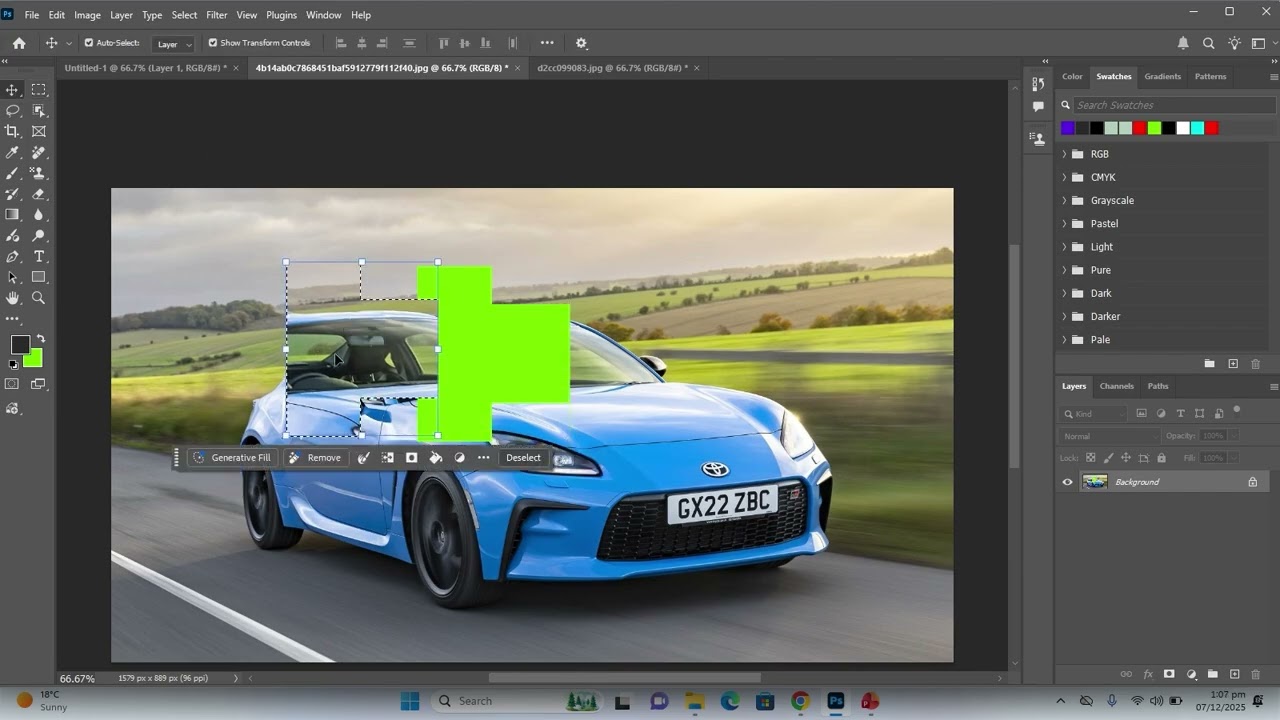
Task: Open the Edit Toolbar three-dots menu
Action: [x=13, y=319]
